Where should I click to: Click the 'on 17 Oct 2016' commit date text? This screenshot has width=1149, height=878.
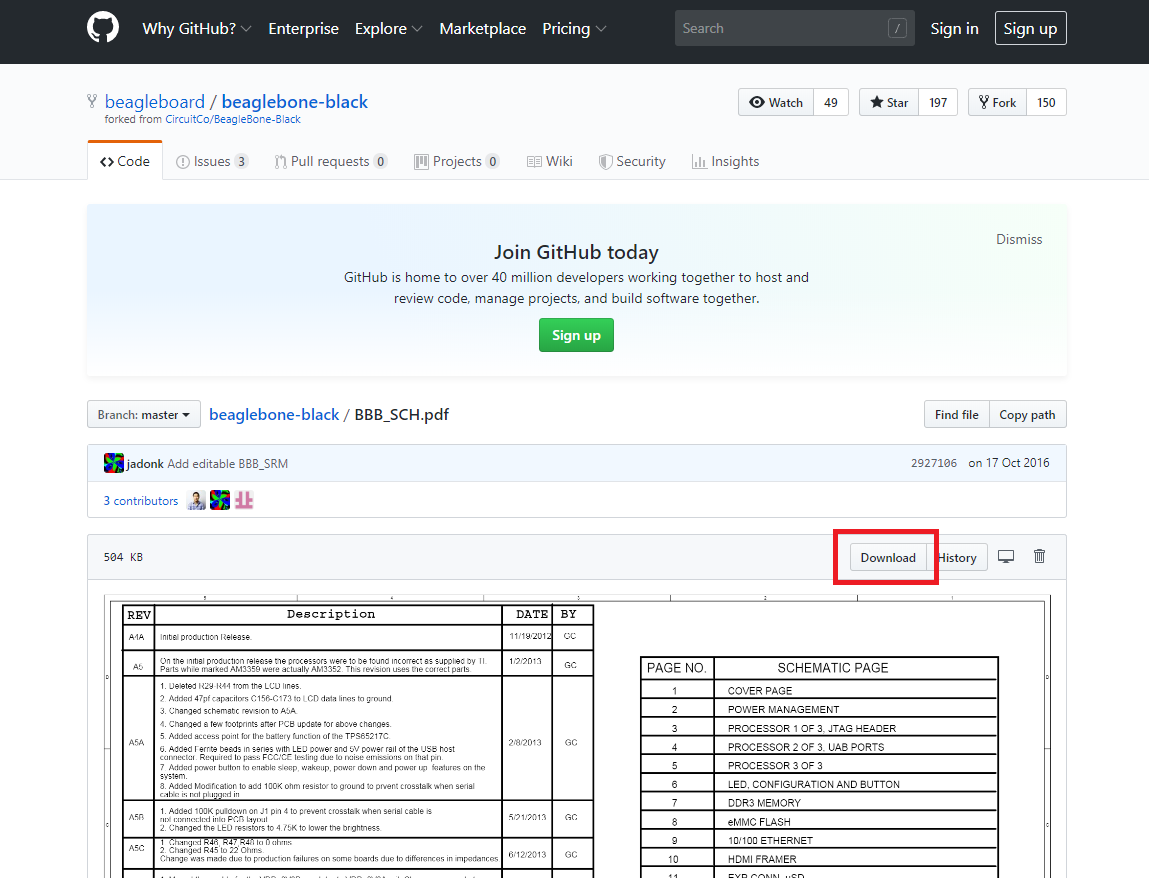point(1009,463)
